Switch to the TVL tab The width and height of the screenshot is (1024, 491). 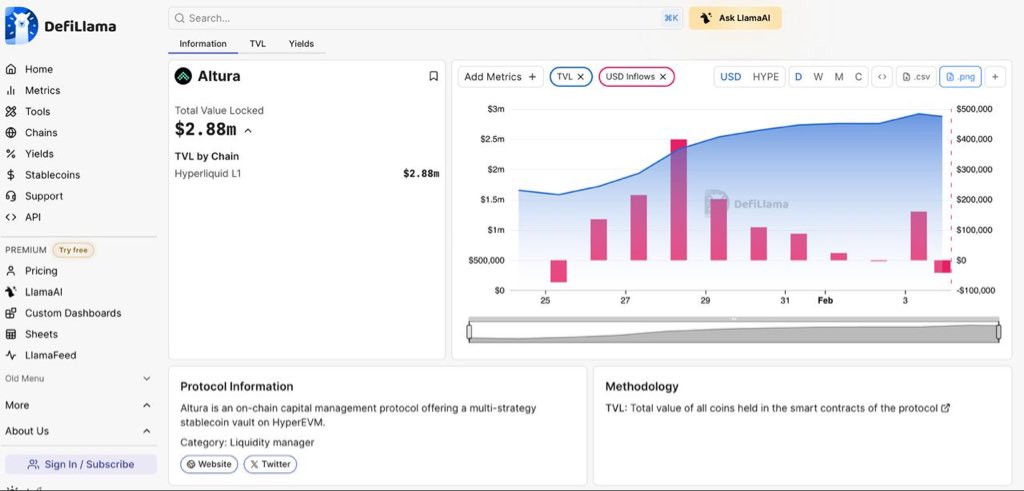coord(257,44)
